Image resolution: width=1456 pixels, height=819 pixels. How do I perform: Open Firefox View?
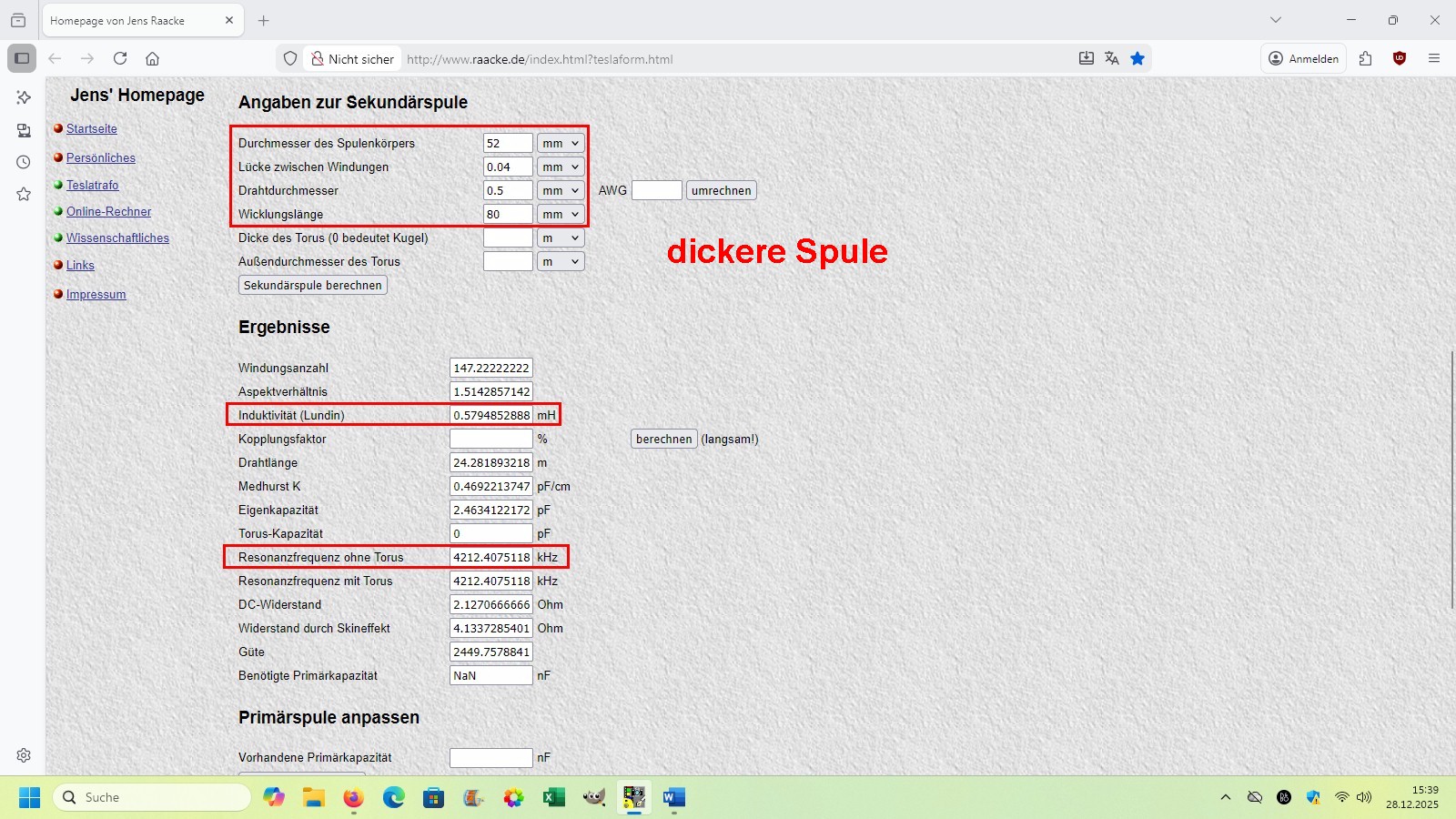pos(18,20)
